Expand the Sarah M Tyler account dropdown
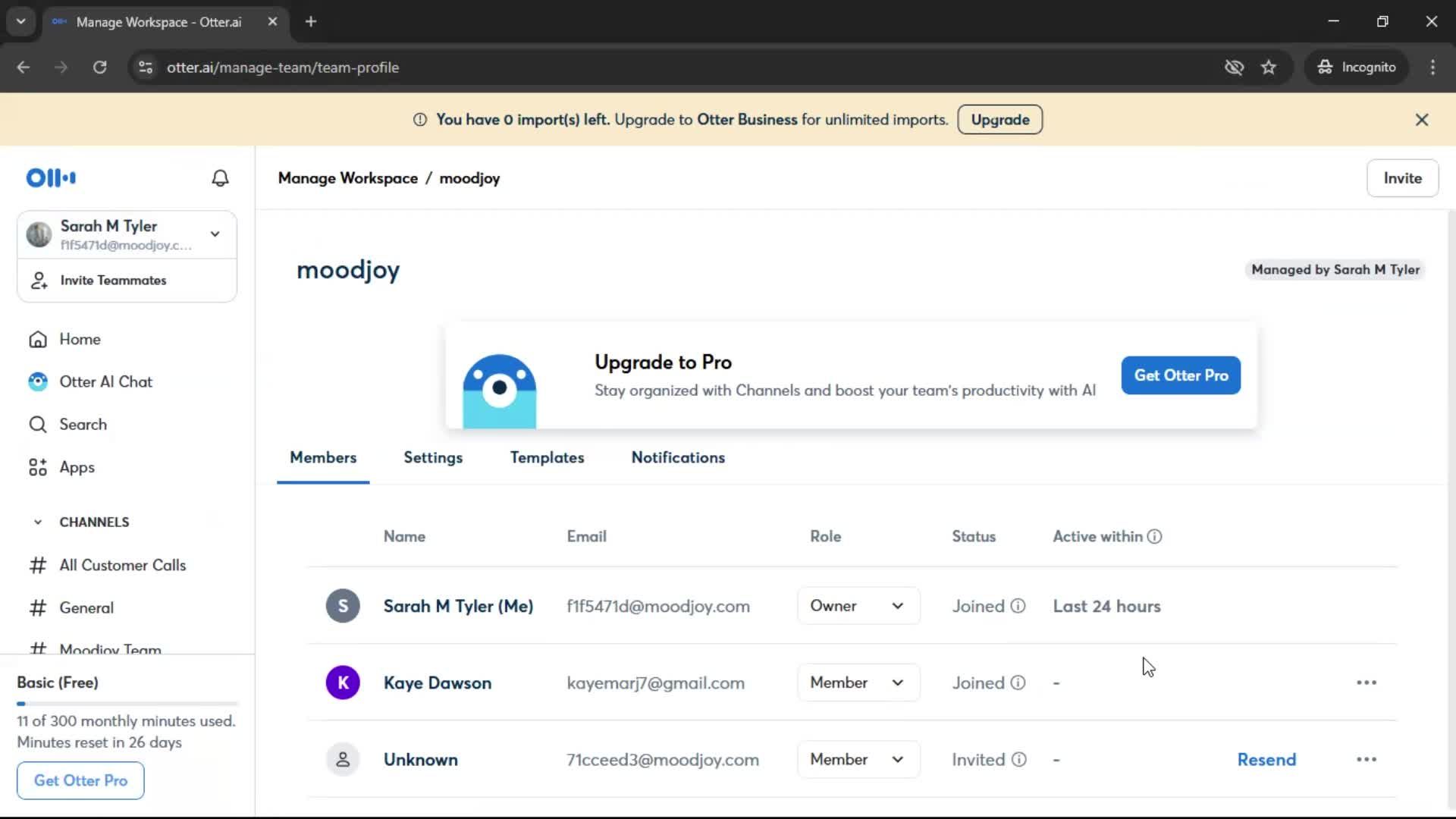This screenshot has height=819, width=1456. pos(215,234)
